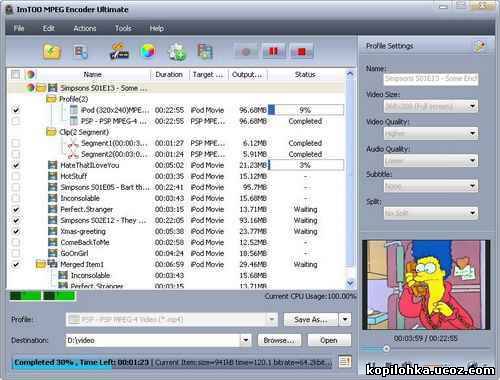Screen dimensions: 500x380
Task: Click the Clip(2 Segment) folder icon
Action: click(x=51, y=132)
